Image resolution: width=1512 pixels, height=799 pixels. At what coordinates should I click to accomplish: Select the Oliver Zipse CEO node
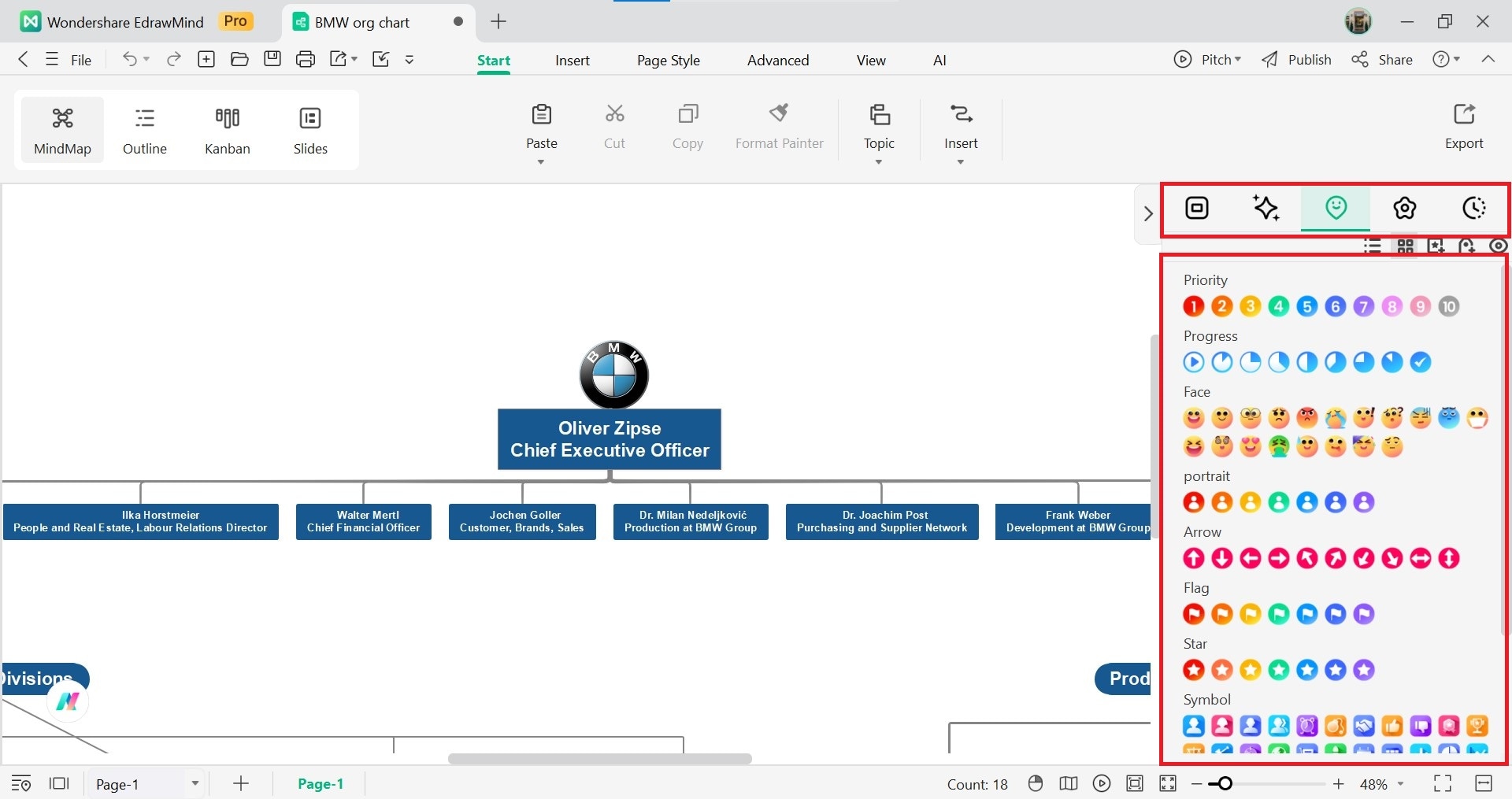click(610, 439)
